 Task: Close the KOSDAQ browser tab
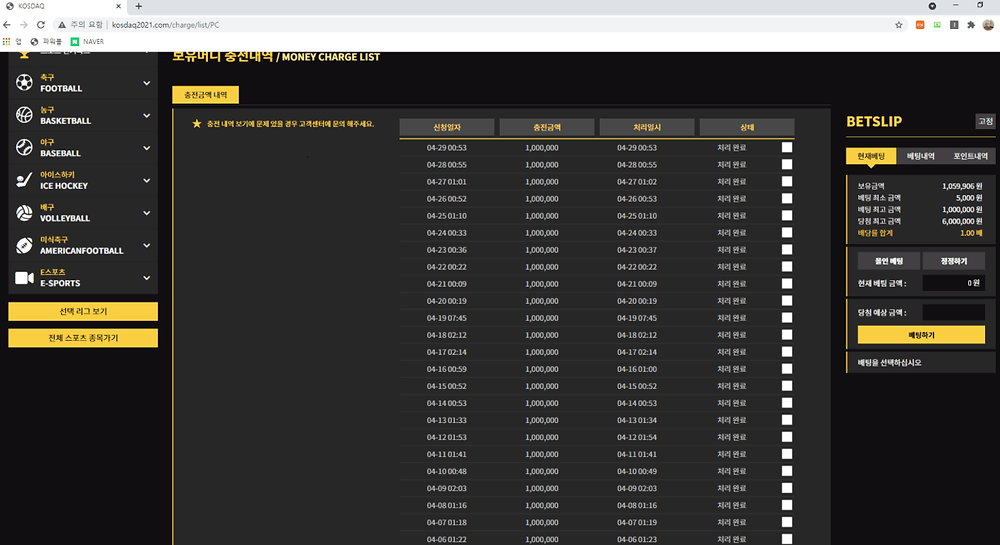[x=119, y=6]
